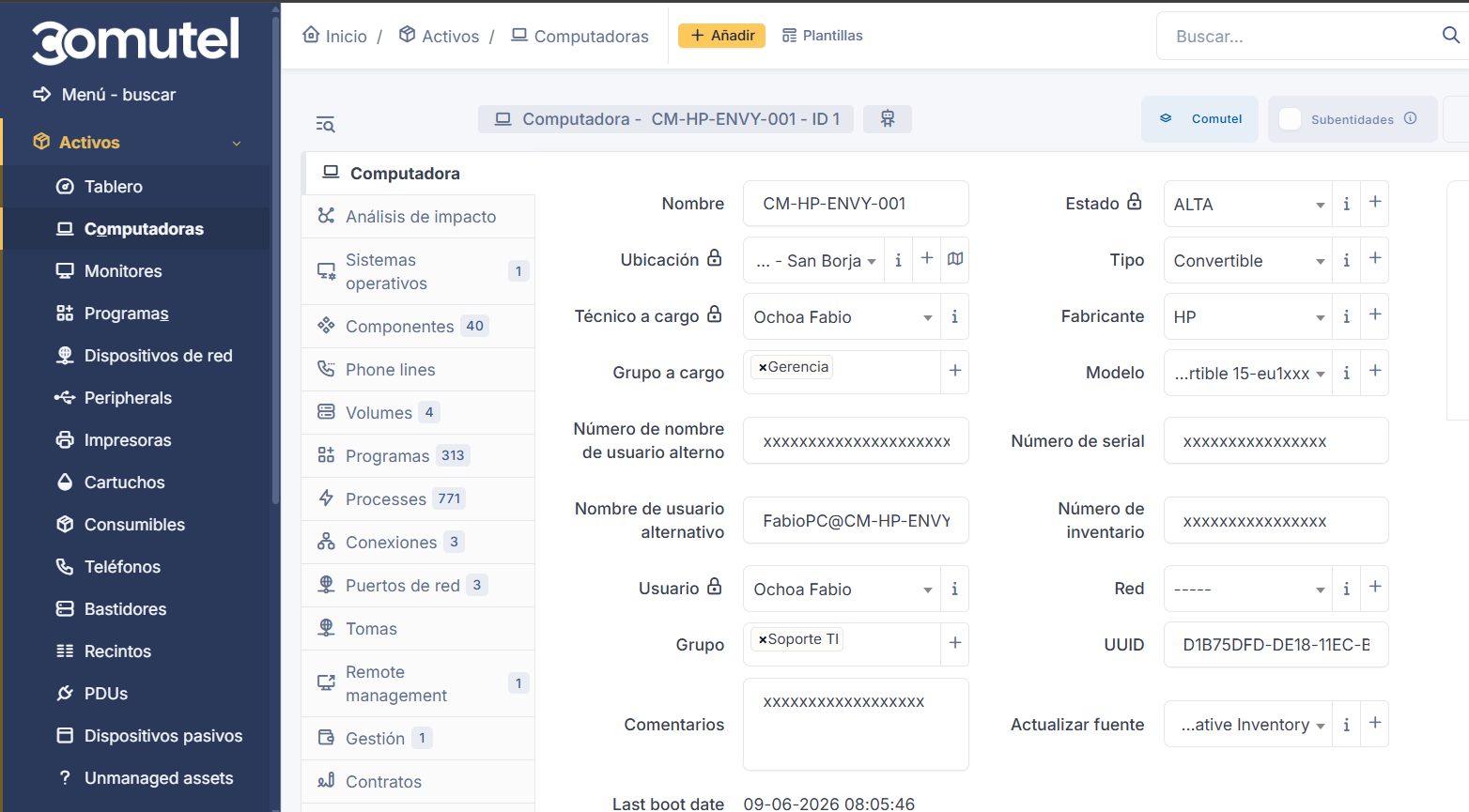Show info for Técnico a cargo

pos(954,316)
